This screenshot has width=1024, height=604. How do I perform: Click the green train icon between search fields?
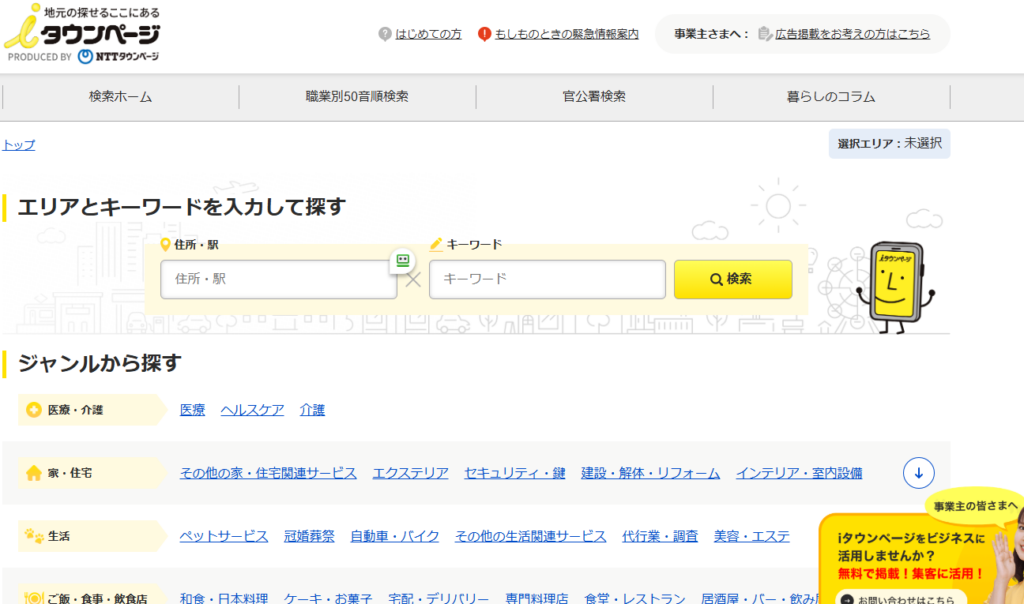pyautogui.click(x=402, y=260)
